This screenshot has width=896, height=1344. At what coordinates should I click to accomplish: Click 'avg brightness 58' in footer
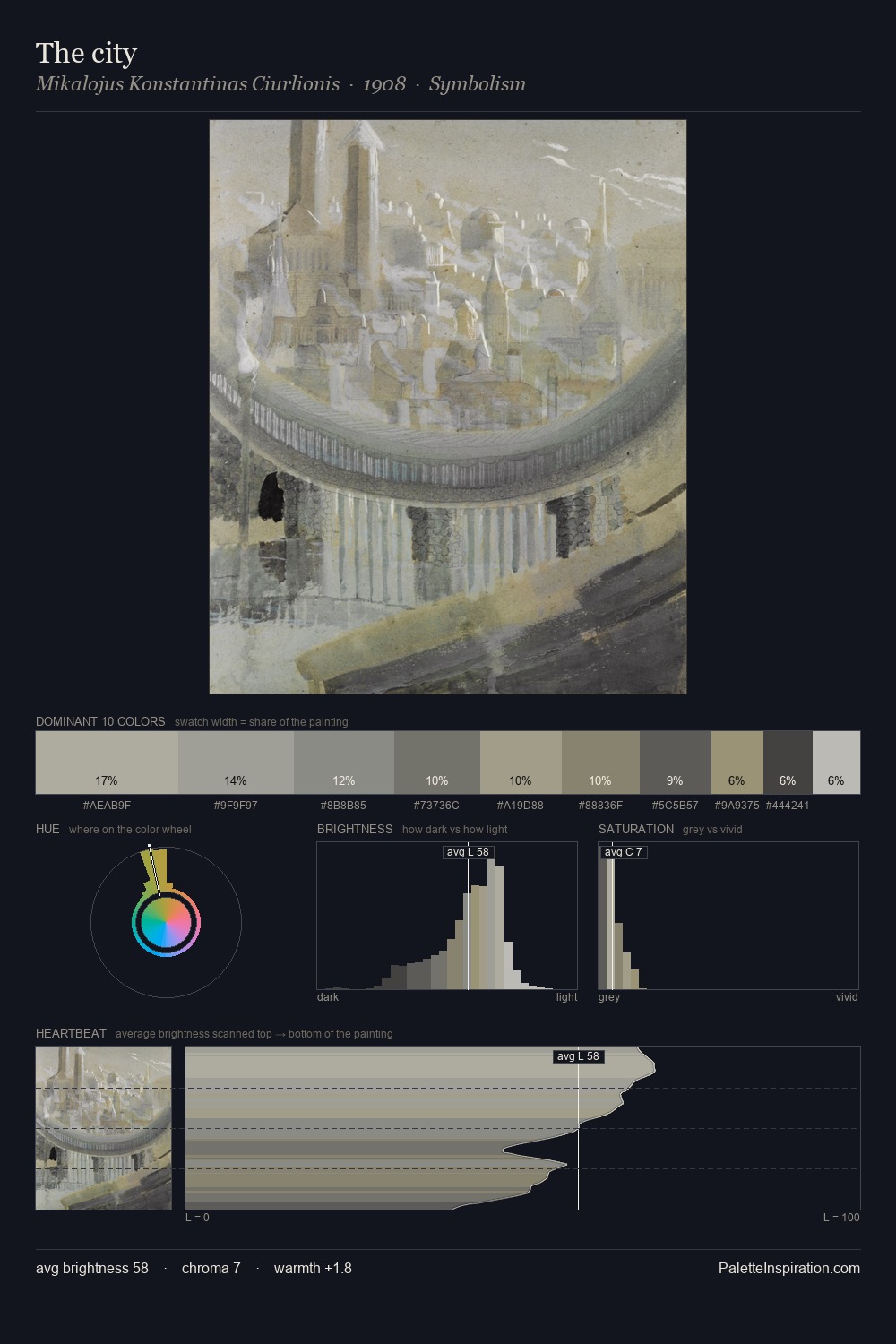coord(92,1268)
